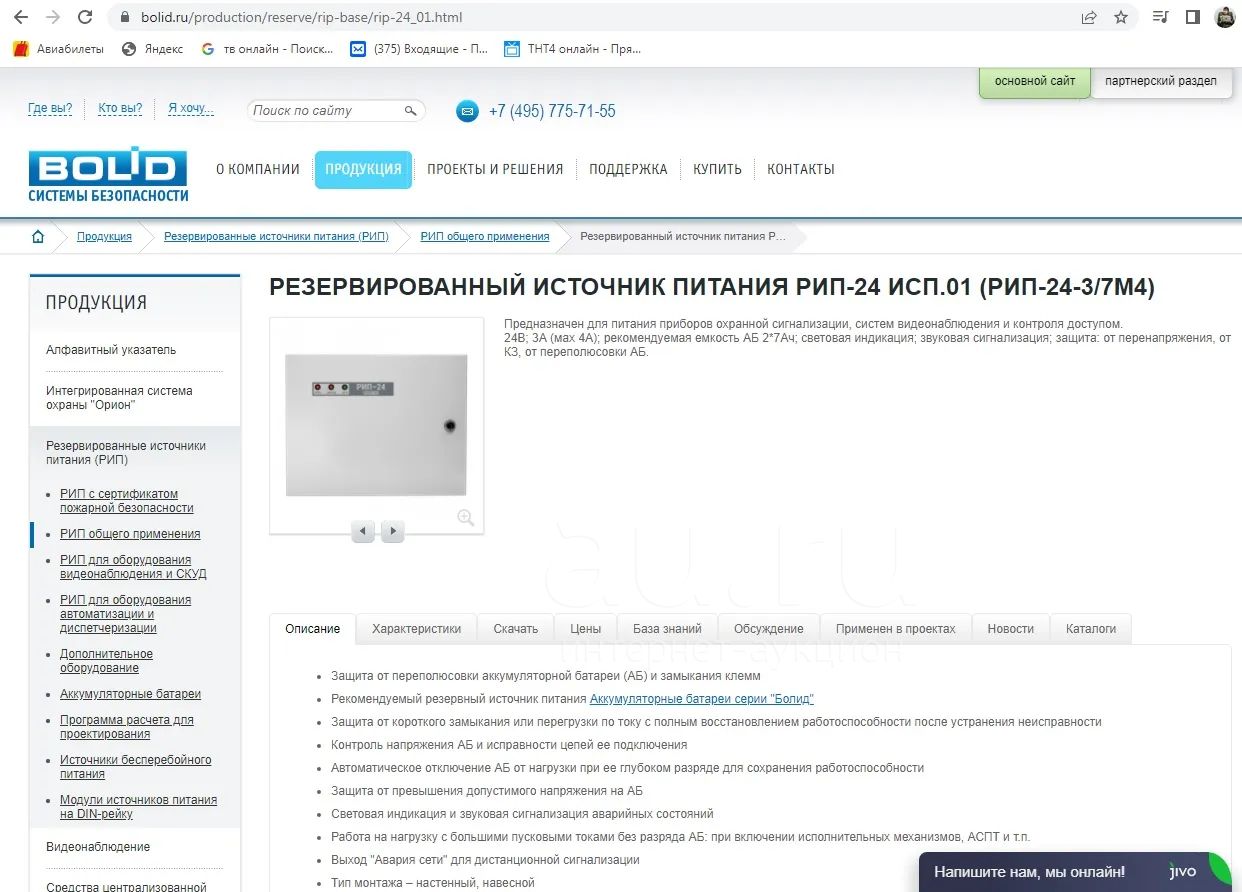Switch to 'партнерский раздел' tab
The width and height of the screenshot is (1242, 892).
[1160, 81]
